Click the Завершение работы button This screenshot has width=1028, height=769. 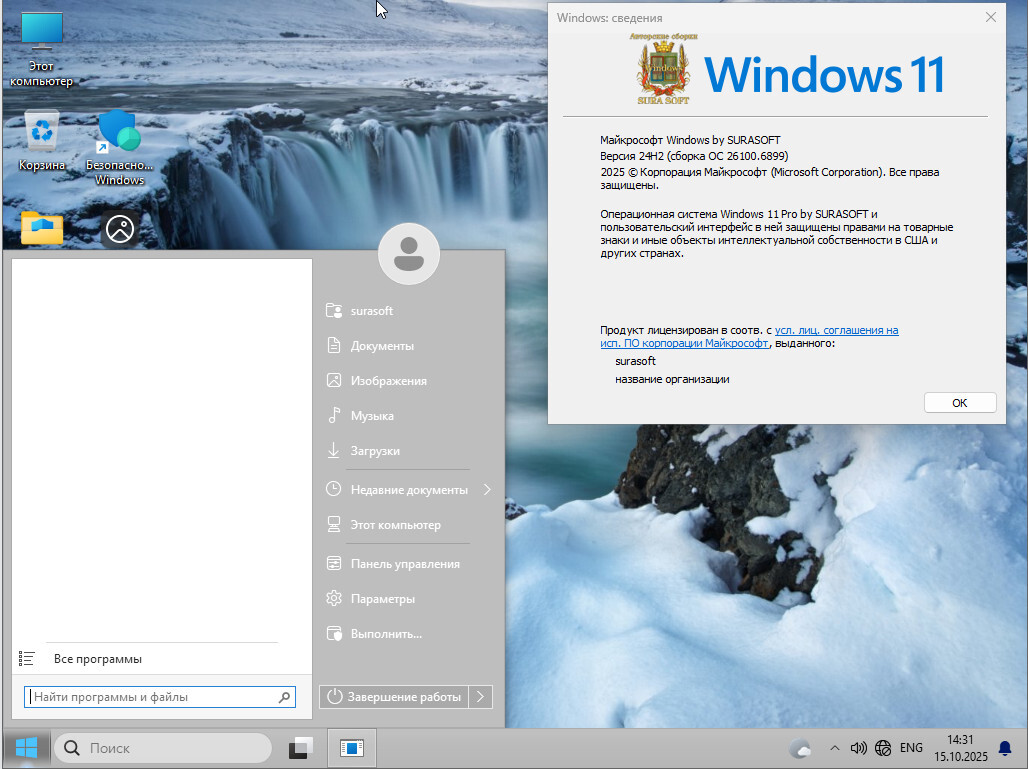point(394,697)
